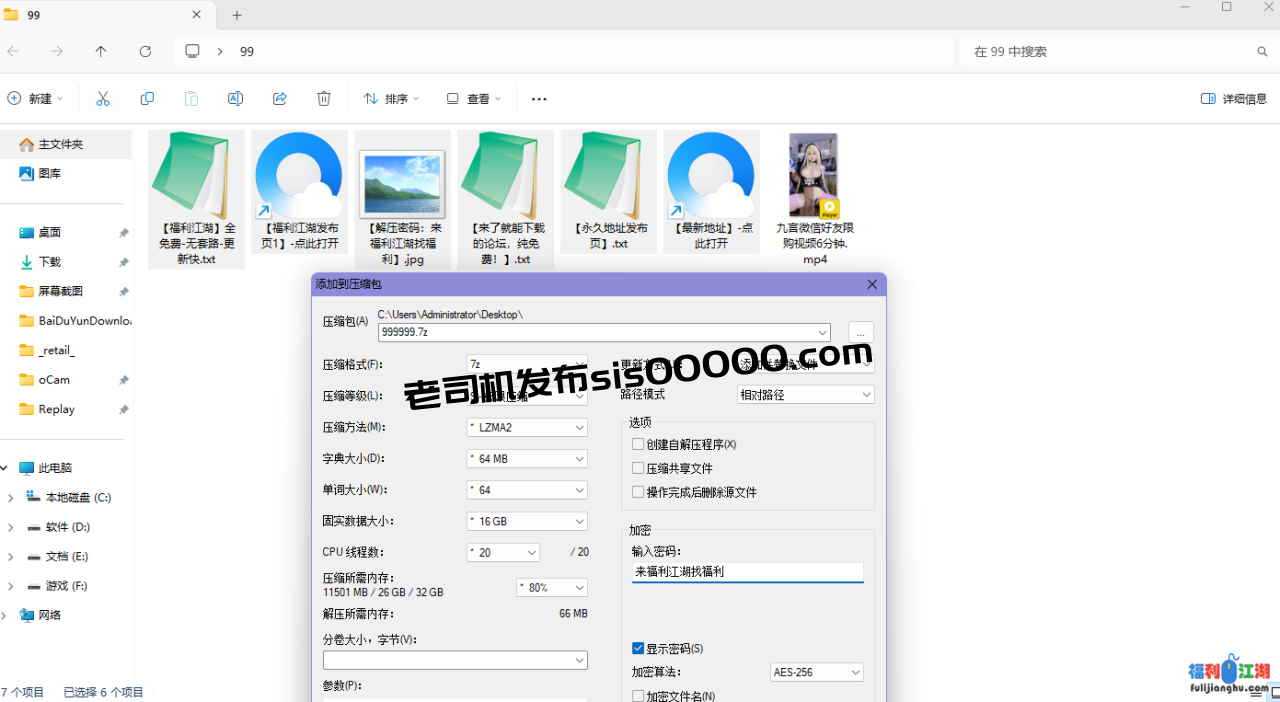Click the Copy icon in Explorer toolbar
This screenshot has height=702, width=1280.
pyautogui.click(x=147, y=98)
